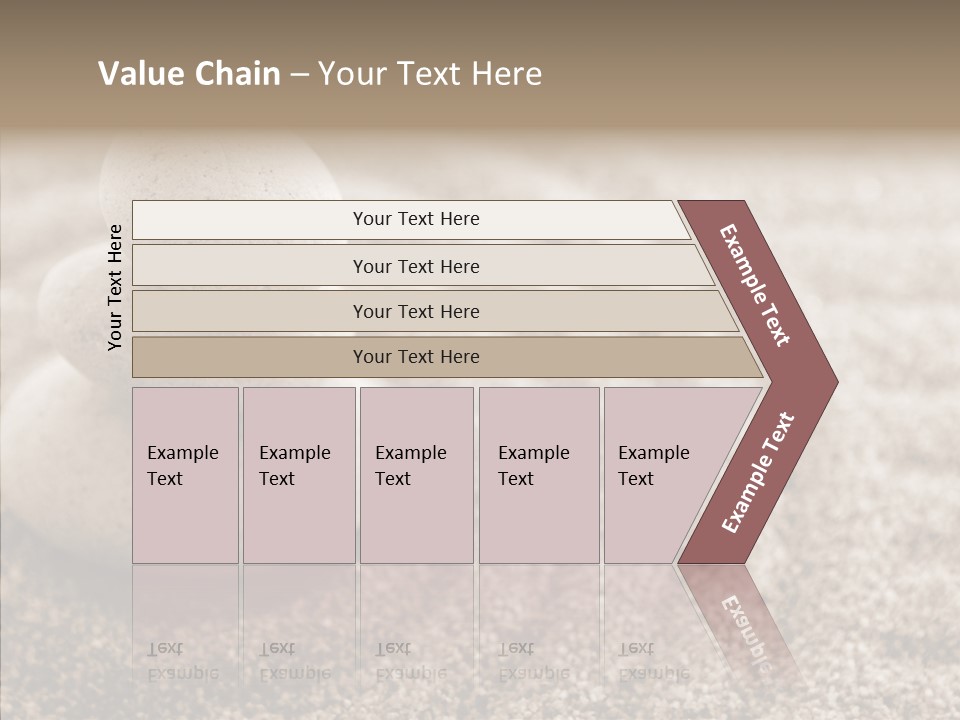Click the bold Value Chain words
Image resolution: width=960 pixels, height=720 pixels.
[x=189, y=73]
